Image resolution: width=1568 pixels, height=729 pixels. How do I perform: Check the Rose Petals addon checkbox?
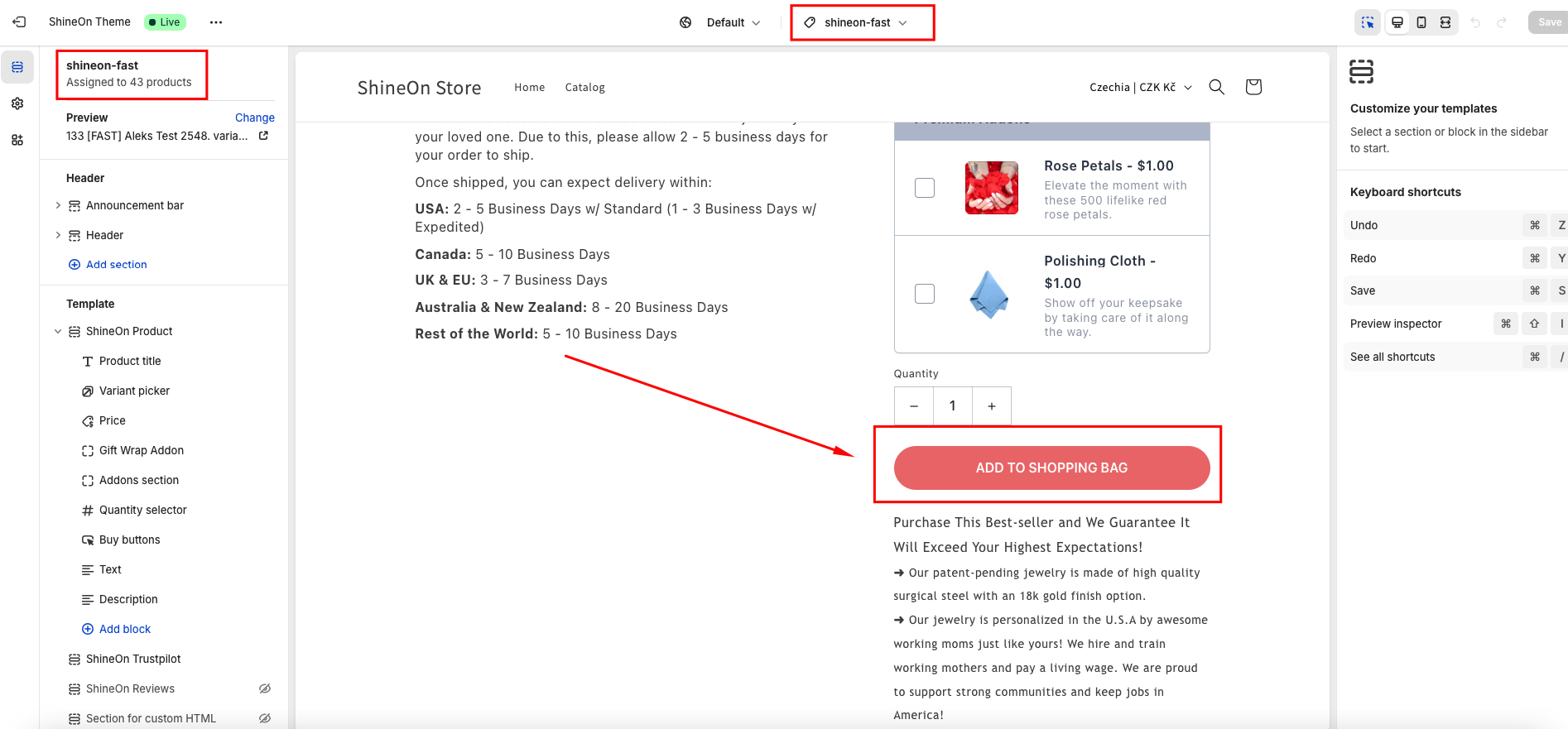tap(925, 188)
